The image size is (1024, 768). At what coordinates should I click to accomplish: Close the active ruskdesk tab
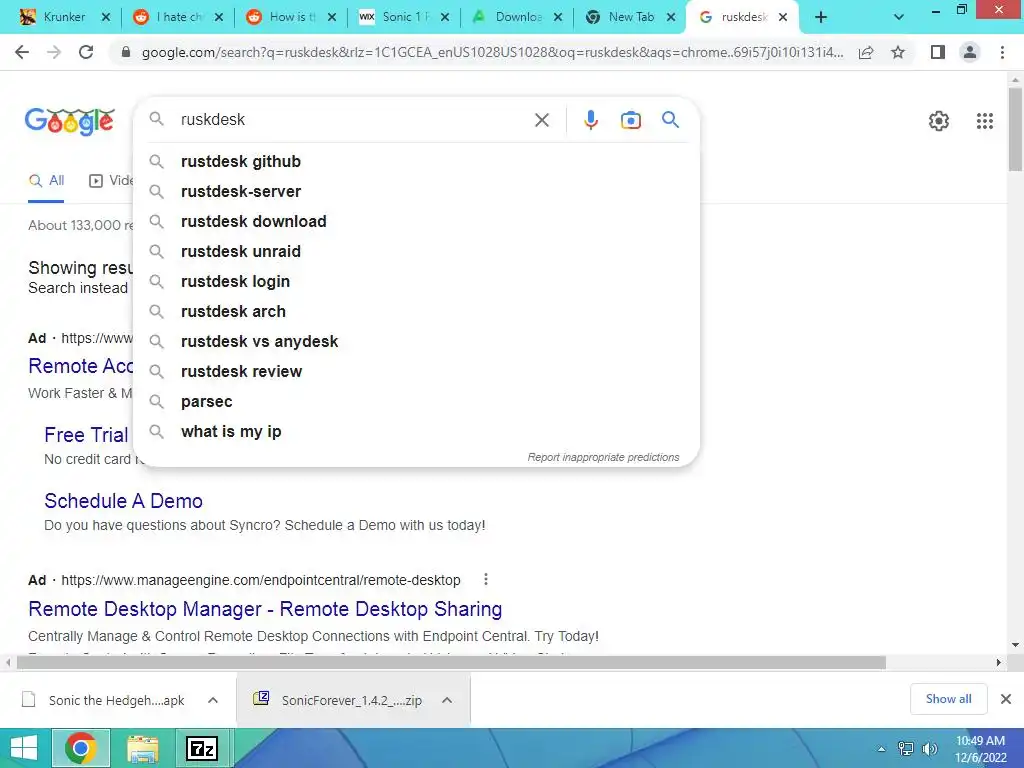tap(783, 18)
